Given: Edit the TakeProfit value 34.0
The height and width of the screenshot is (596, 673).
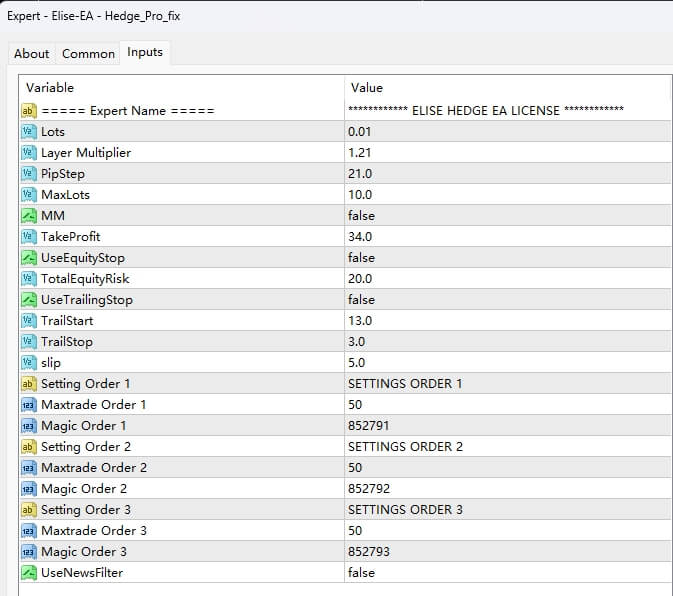Looking at the screenshot, I should (x=508, y=237).
